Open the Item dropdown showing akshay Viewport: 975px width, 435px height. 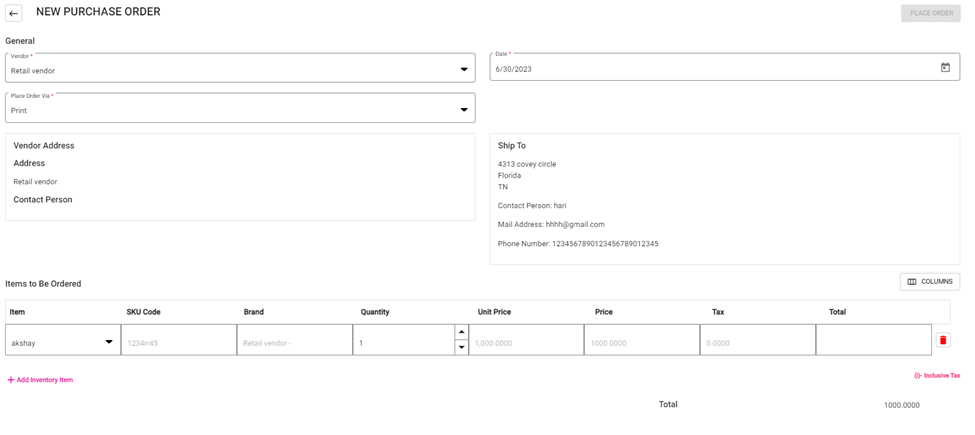click(x=109, y=342)
